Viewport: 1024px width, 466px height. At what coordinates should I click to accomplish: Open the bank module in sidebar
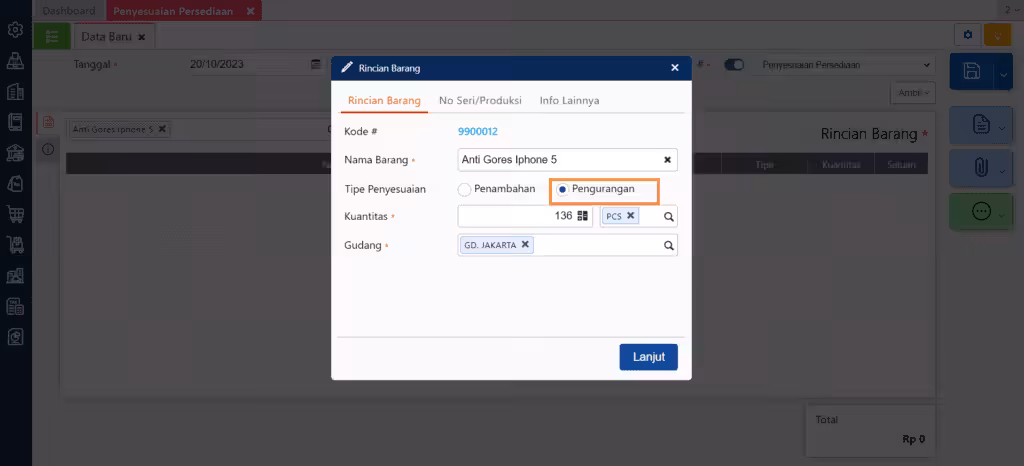15,153
